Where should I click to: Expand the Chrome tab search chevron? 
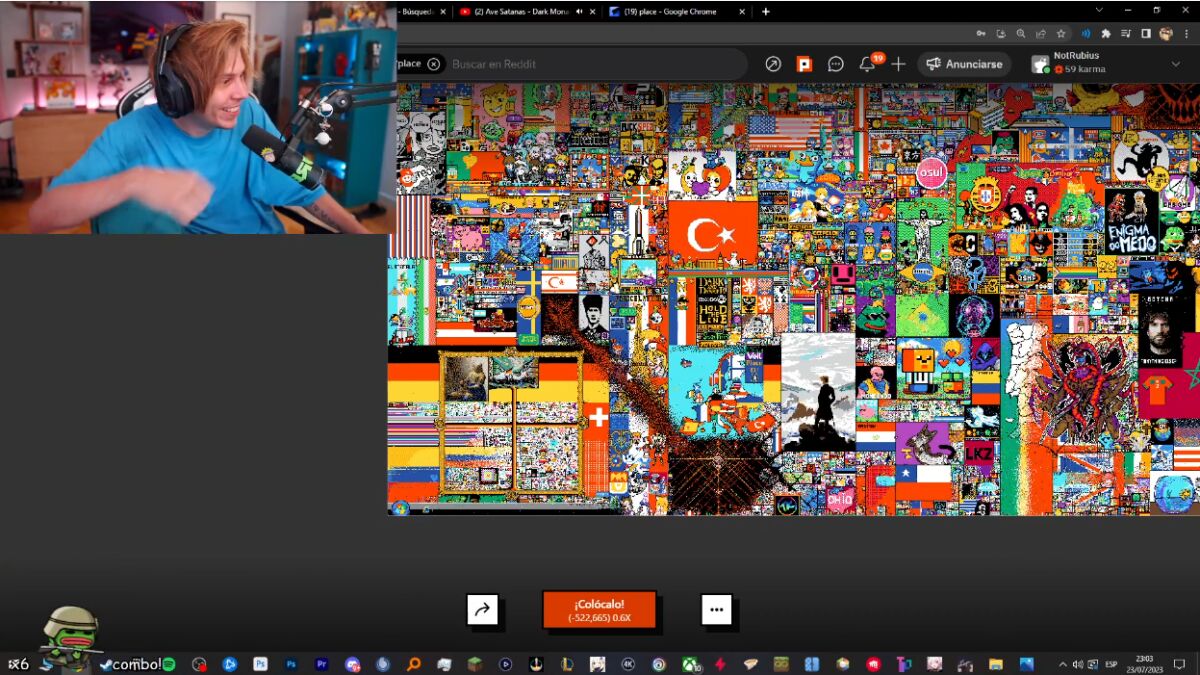[1099, 11]
